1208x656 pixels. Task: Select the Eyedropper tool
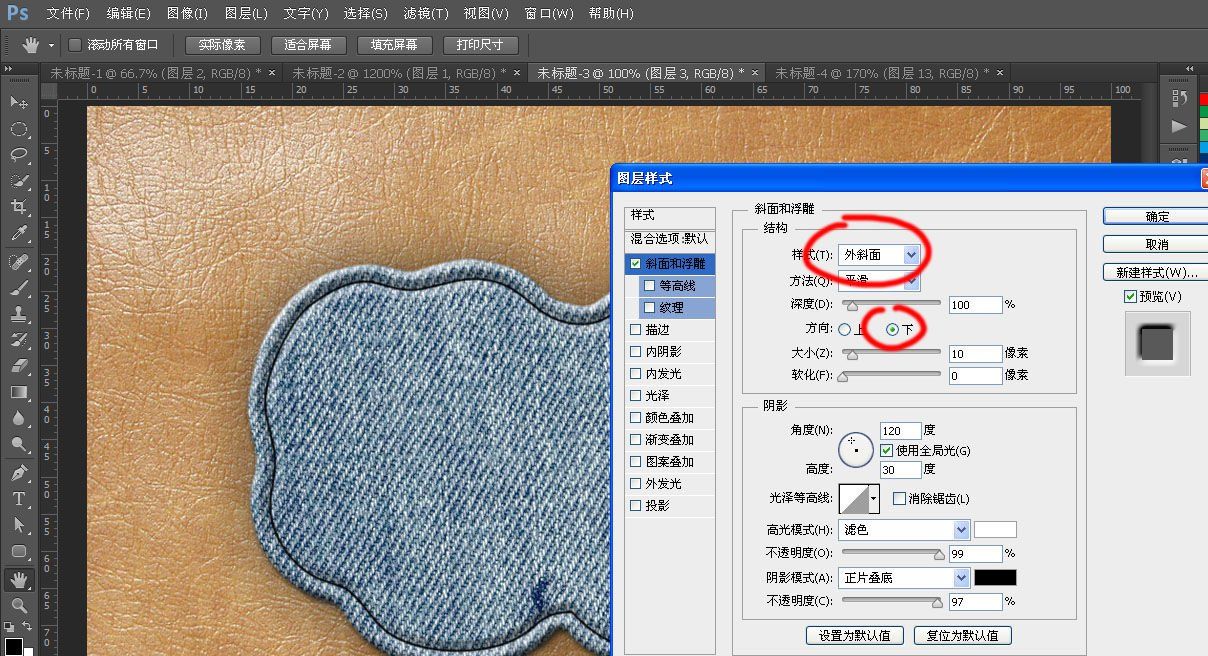tap(18, 234)
